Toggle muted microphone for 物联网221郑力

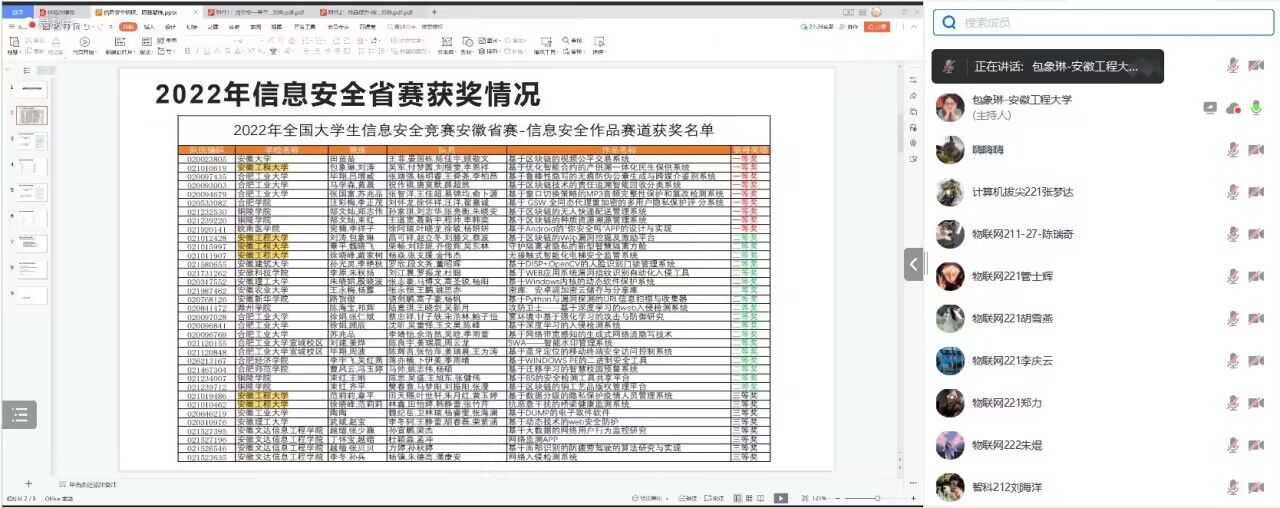[x=1233, y=403]
